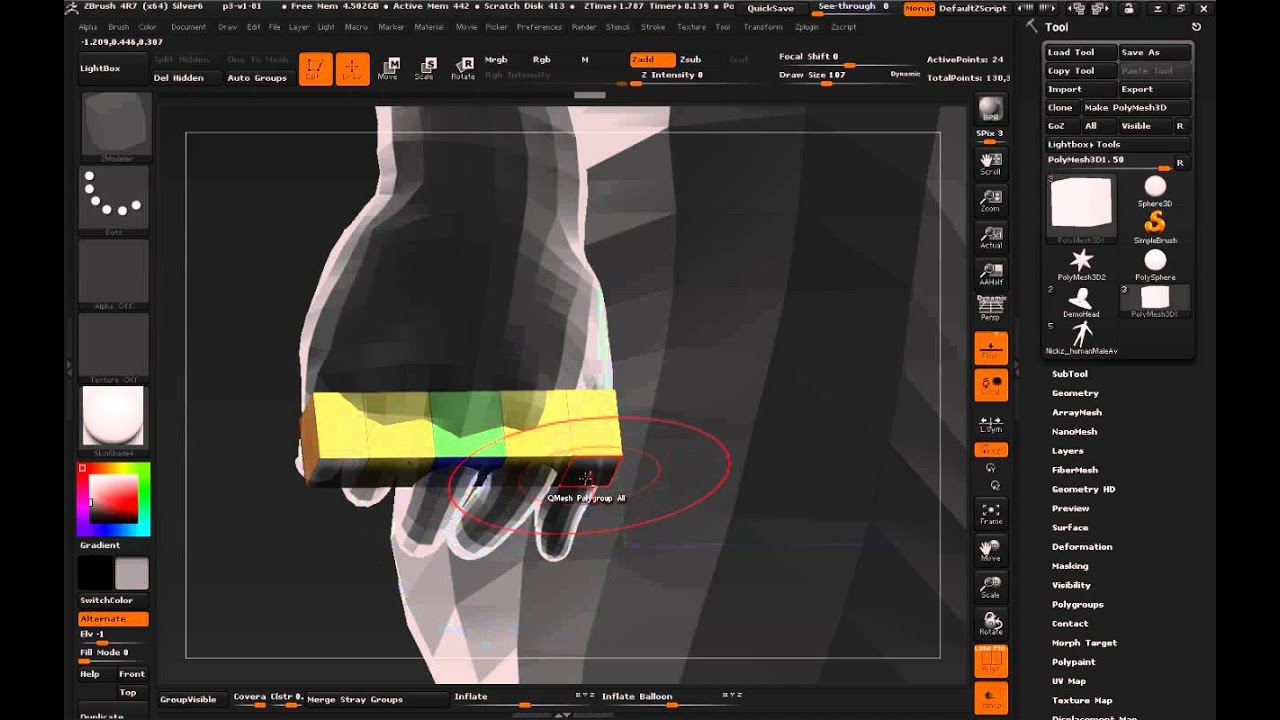This screenshot has width=1280, height=720.
Task: Activate the Draw mode button
Action: [x=352, y=68]
